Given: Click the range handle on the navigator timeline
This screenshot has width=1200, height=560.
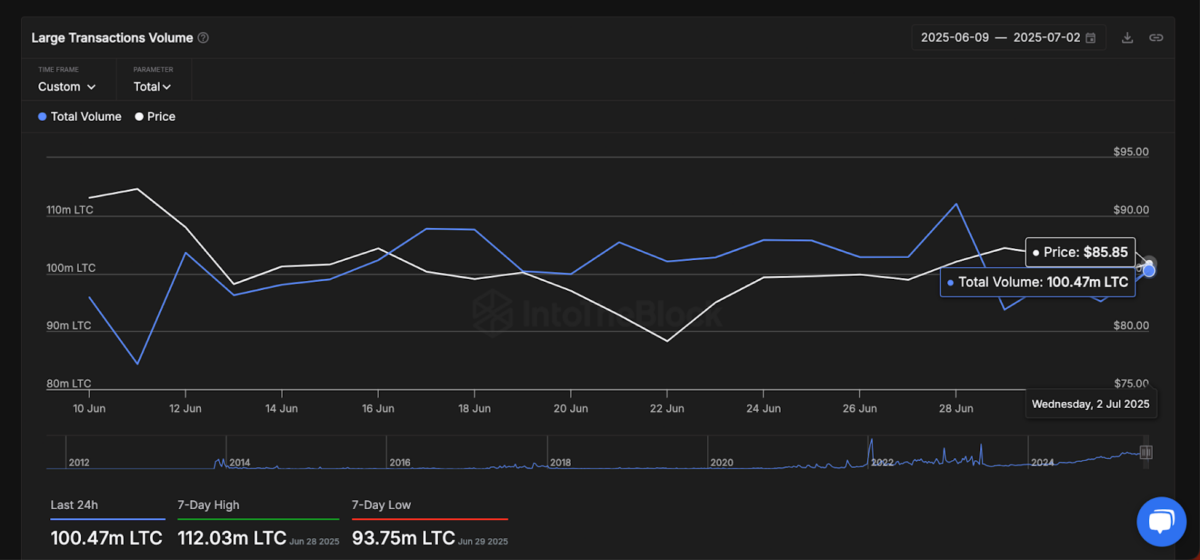Looking at the screenshot, I should click(1146, 452).
